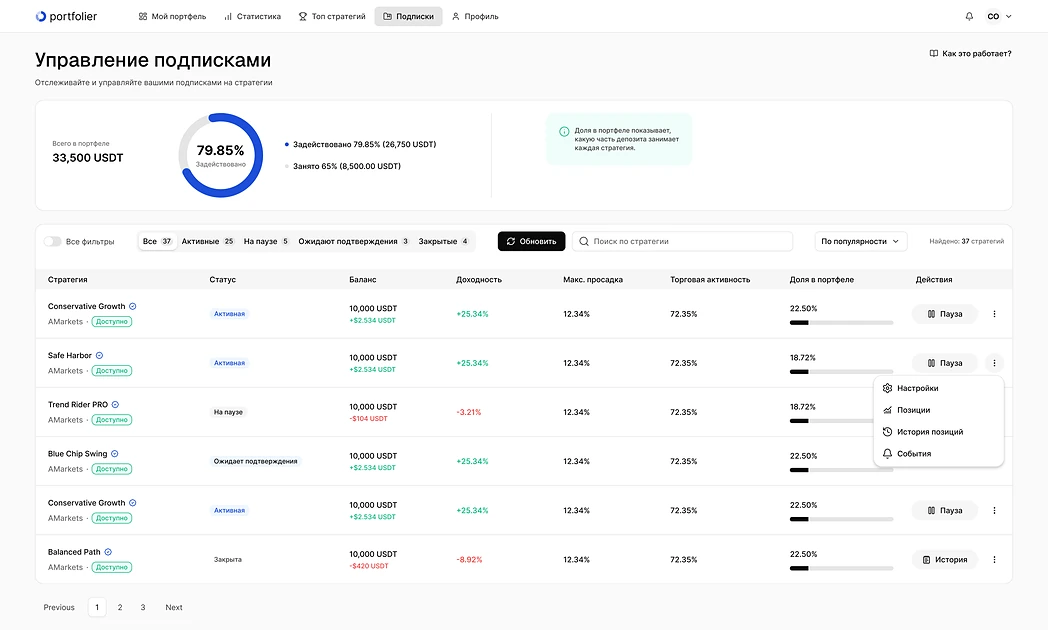Screen dimensions: 1048x630
Task: Pause the Safe Harbor strategy
Action: pos(944,363)
